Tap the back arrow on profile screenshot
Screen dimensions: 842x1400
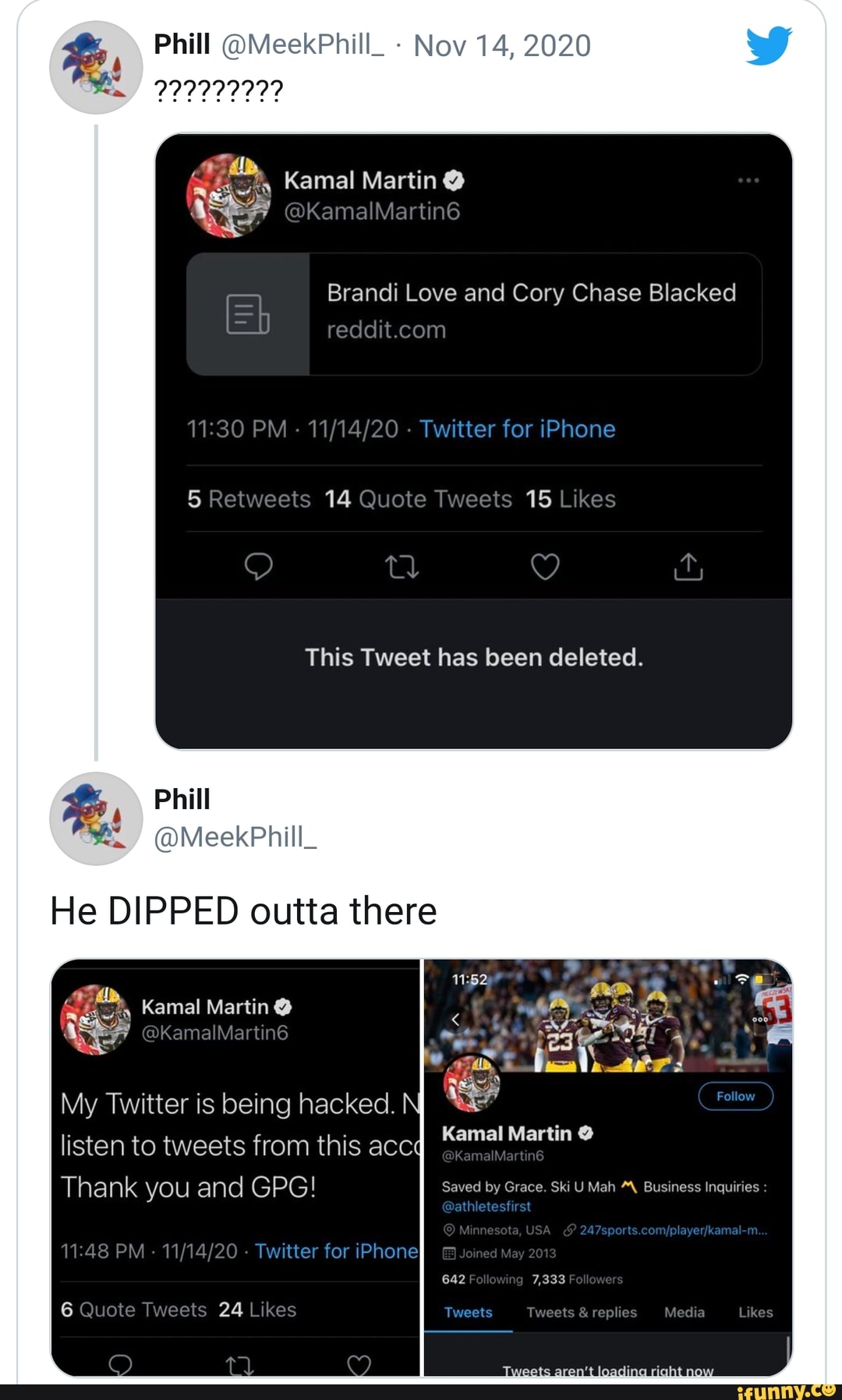tap(456, 1019)
